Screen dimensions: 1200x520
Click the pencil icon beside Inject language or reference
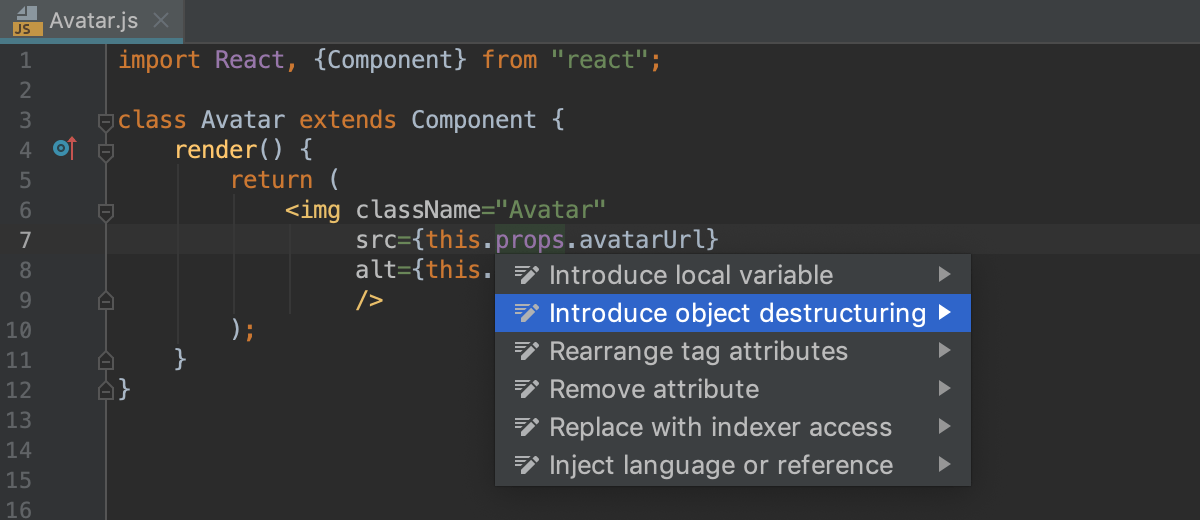527,465
